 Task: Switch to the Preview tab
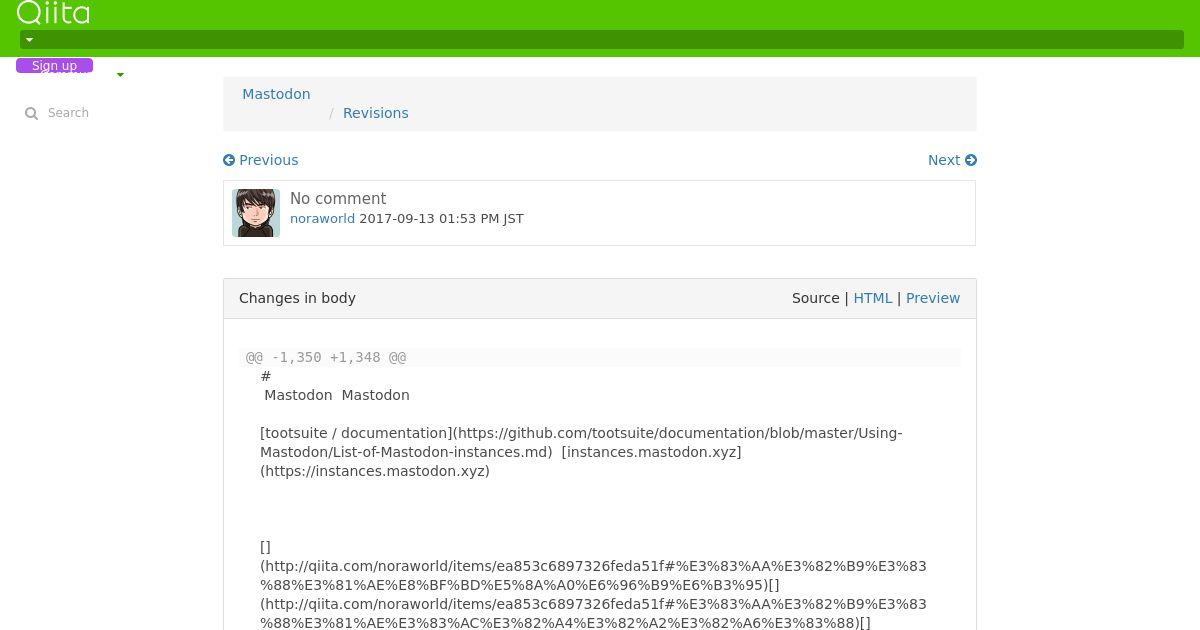(933, 298)
